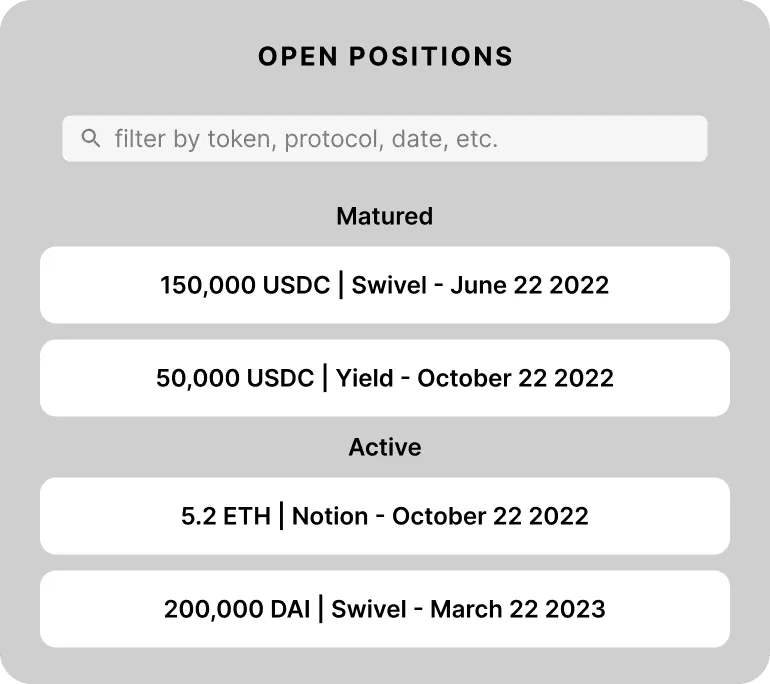Click the October date on the Notion position
The height and width of the screenshot is (684, 770).
[490, 516]
